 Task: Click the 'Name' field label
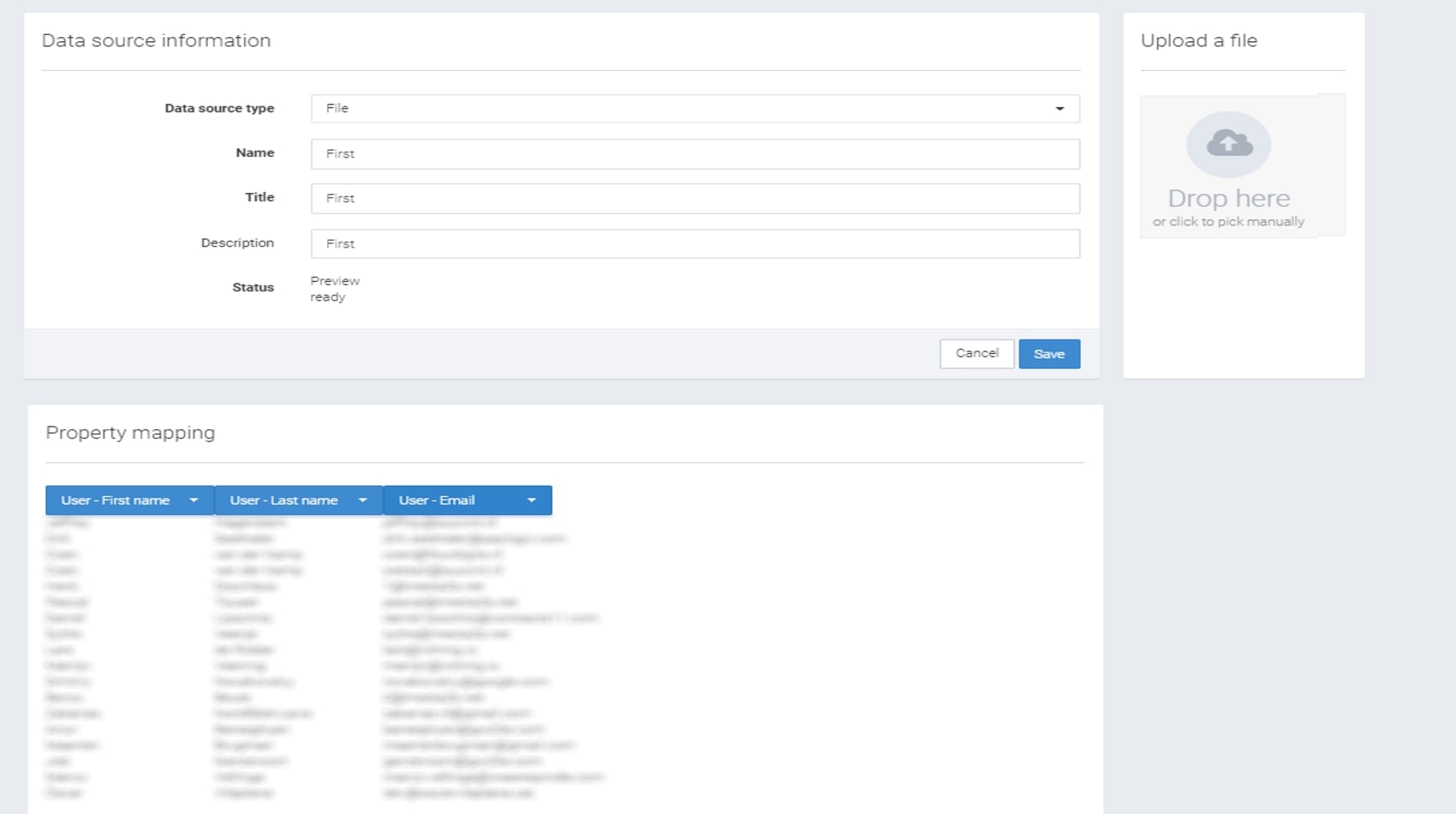(x=255, y=153)
